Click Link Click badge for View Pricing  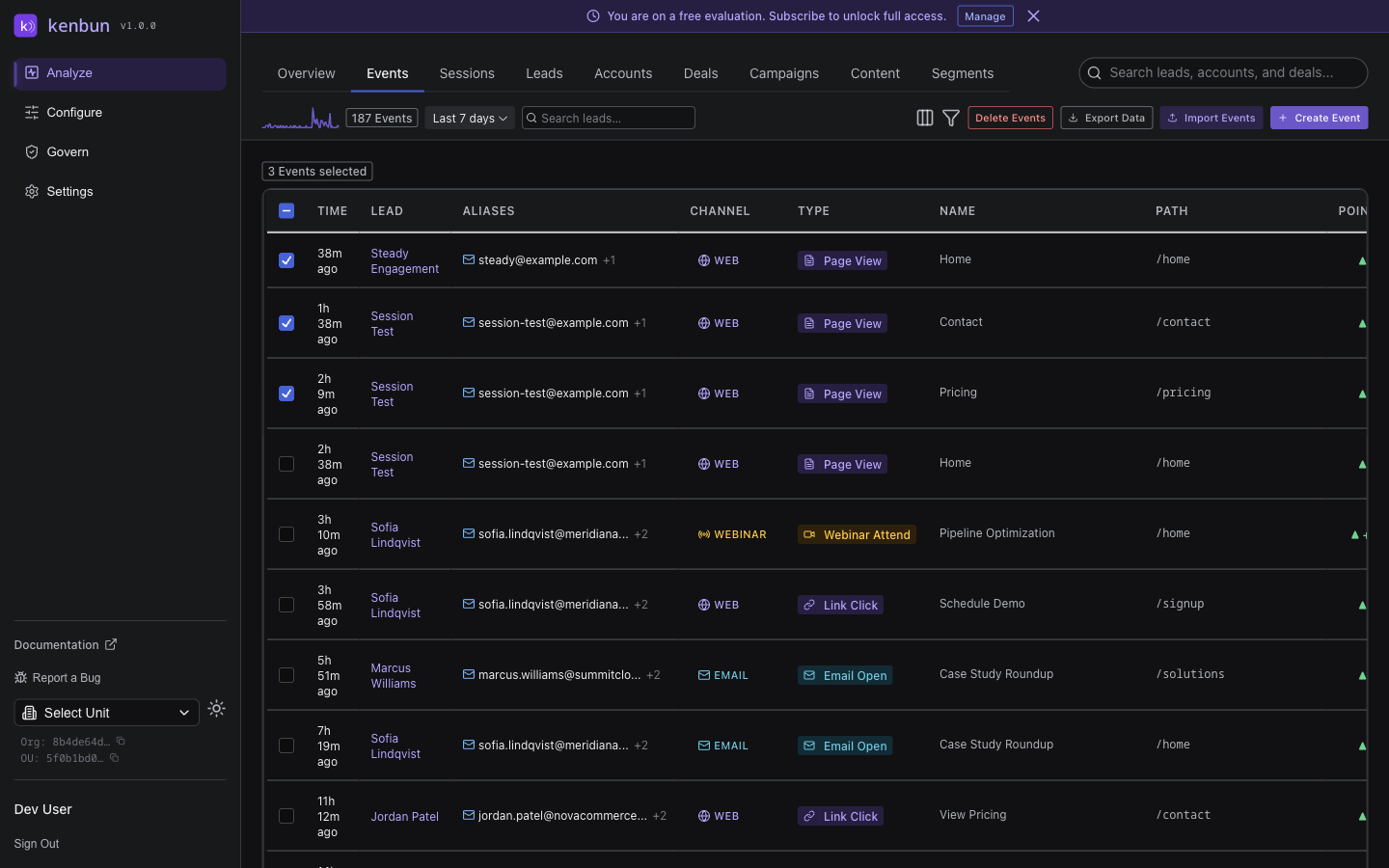[840, 816]
